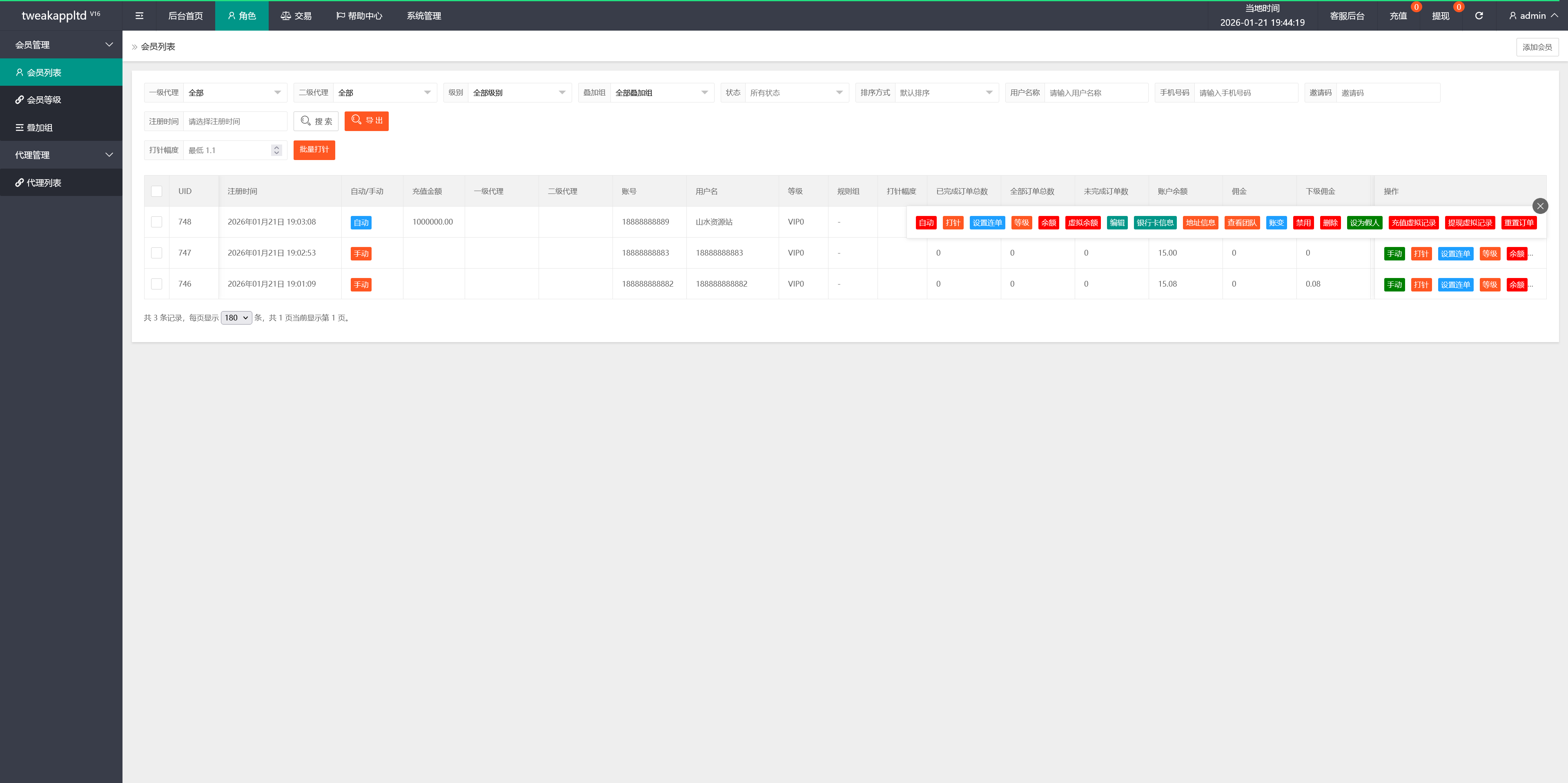Check the box for UID 748
Screen dimensions: 1568x783
tap(156, 222)
